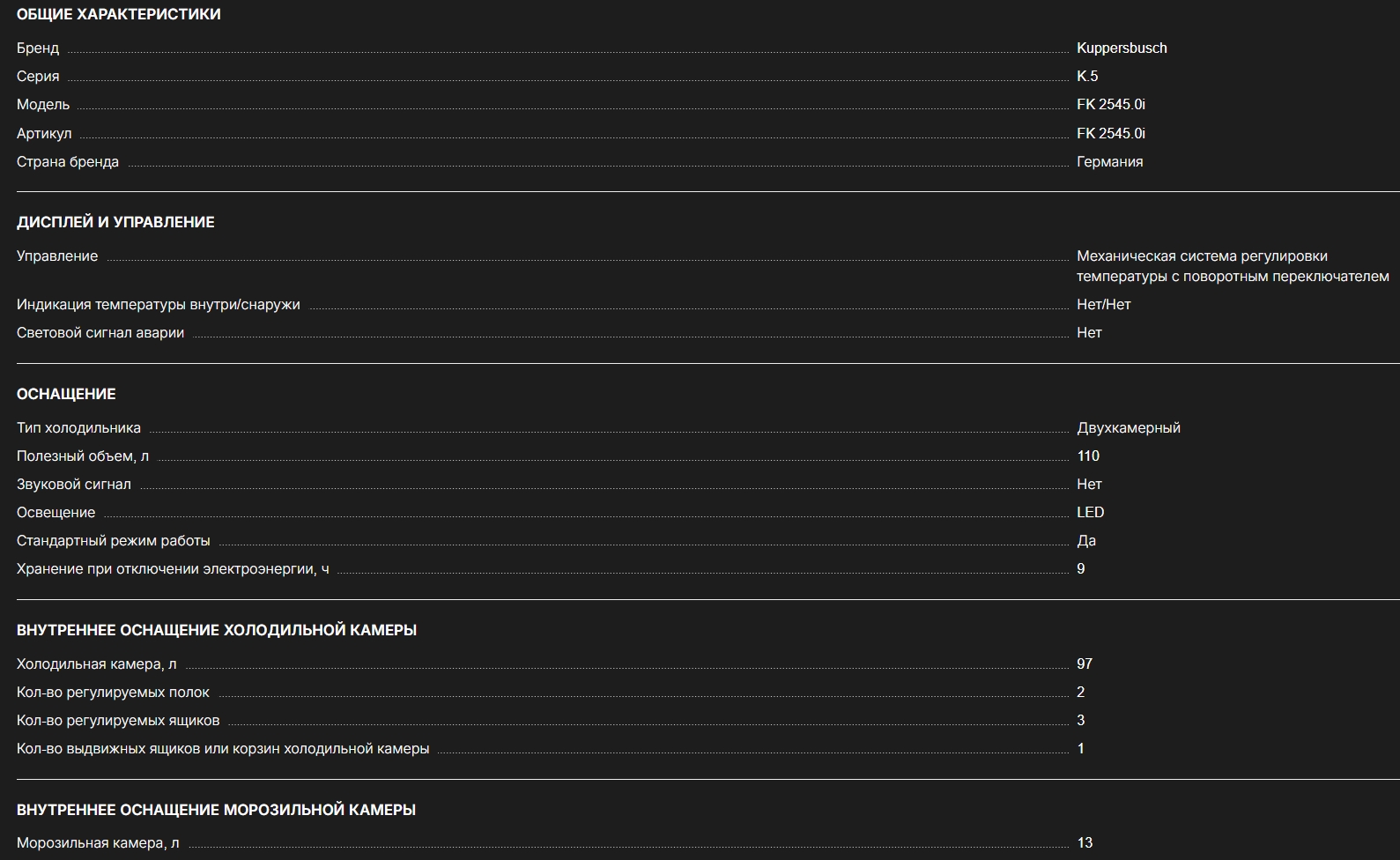Click the Хранение при отключении электроэнергии label
This screenshot has width=1400, height=860.
173,569
